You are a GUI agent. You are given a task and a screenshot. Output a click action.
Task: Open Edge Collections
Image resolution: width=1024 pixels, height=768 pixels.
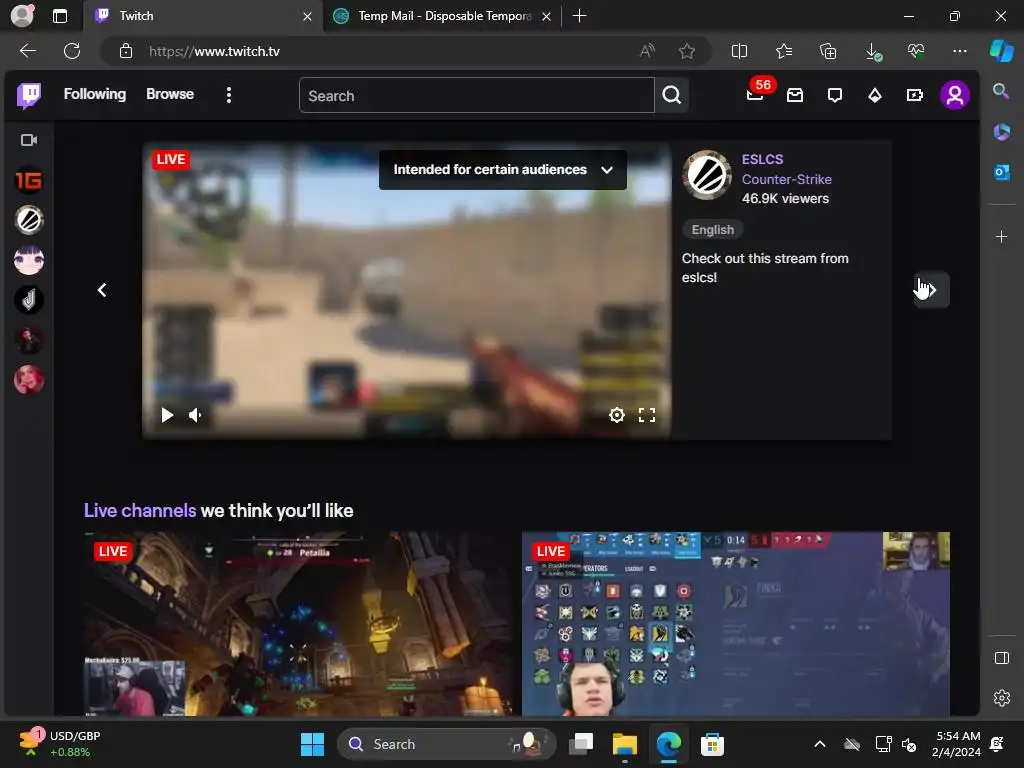pos(828,51)
